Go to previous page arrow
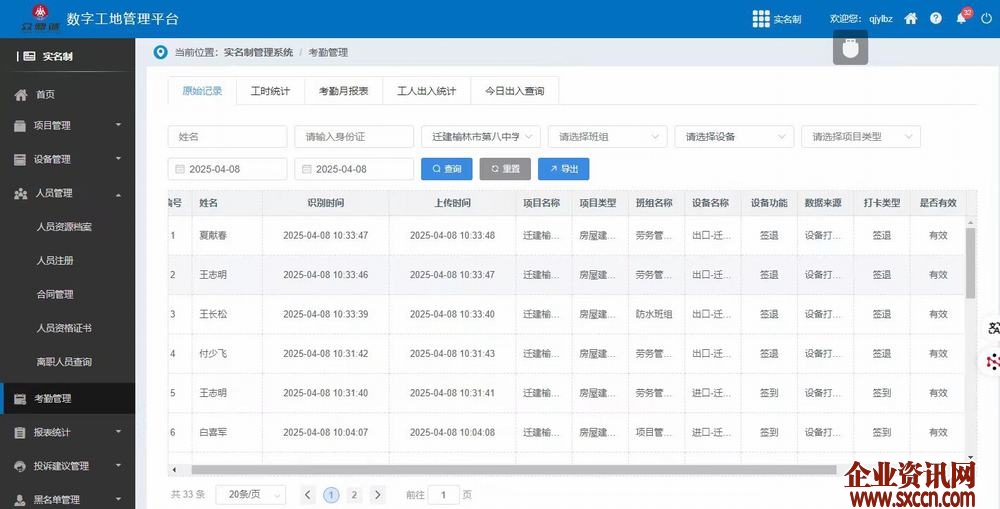This screenshot has width=1000, height=509. coord(307,494)
